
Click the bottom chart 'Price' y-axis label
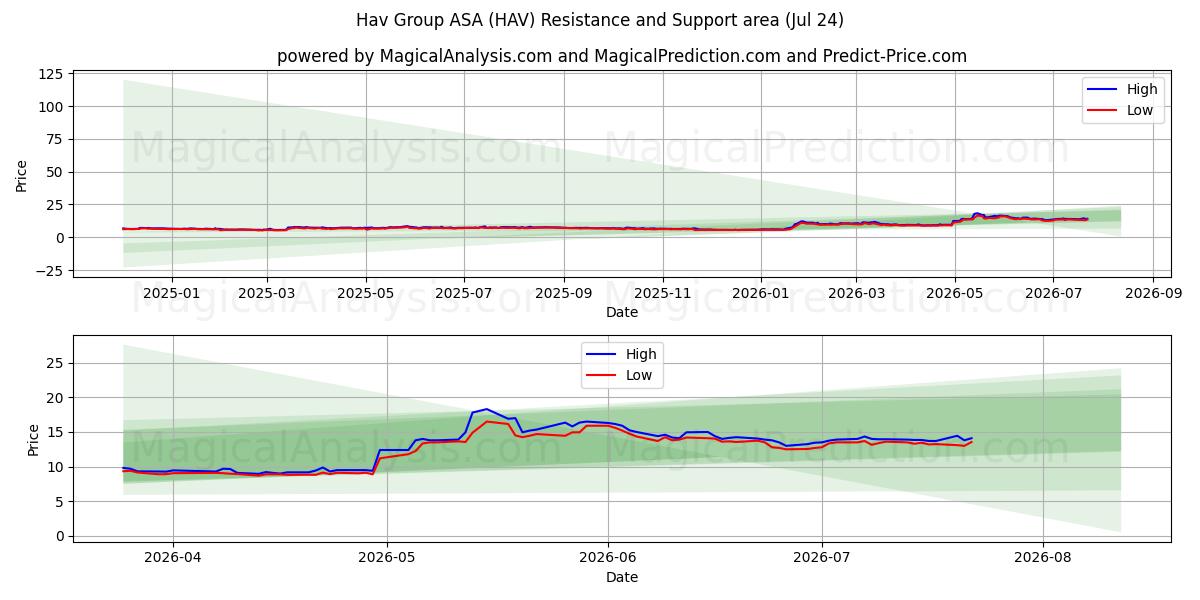[33, 439]
